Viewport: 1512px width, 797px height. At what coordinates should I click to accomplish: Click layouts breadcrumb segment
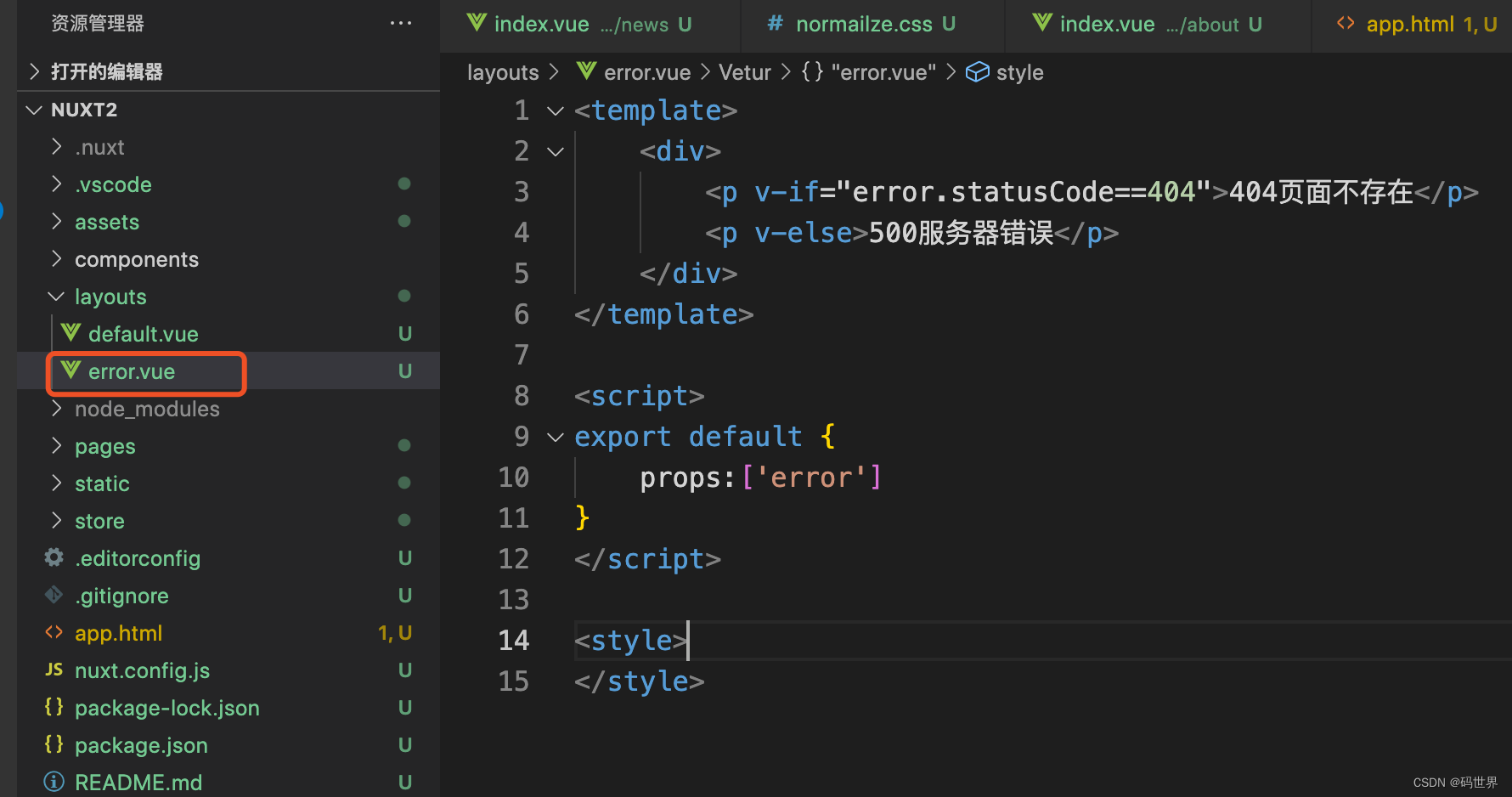click(503, 72)
